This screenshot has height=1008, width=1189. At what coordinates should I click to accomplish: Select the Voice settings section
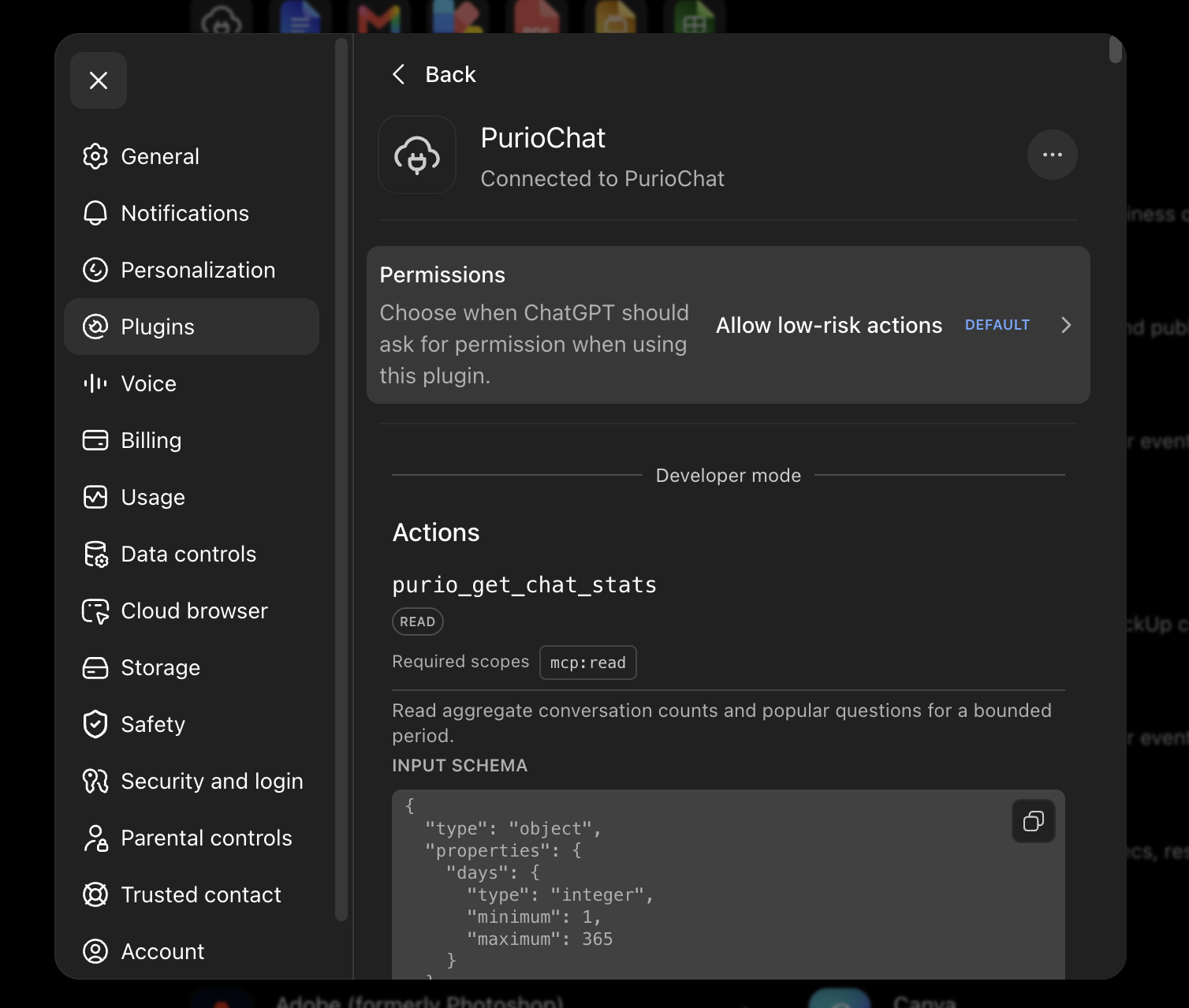coord(192,383)
